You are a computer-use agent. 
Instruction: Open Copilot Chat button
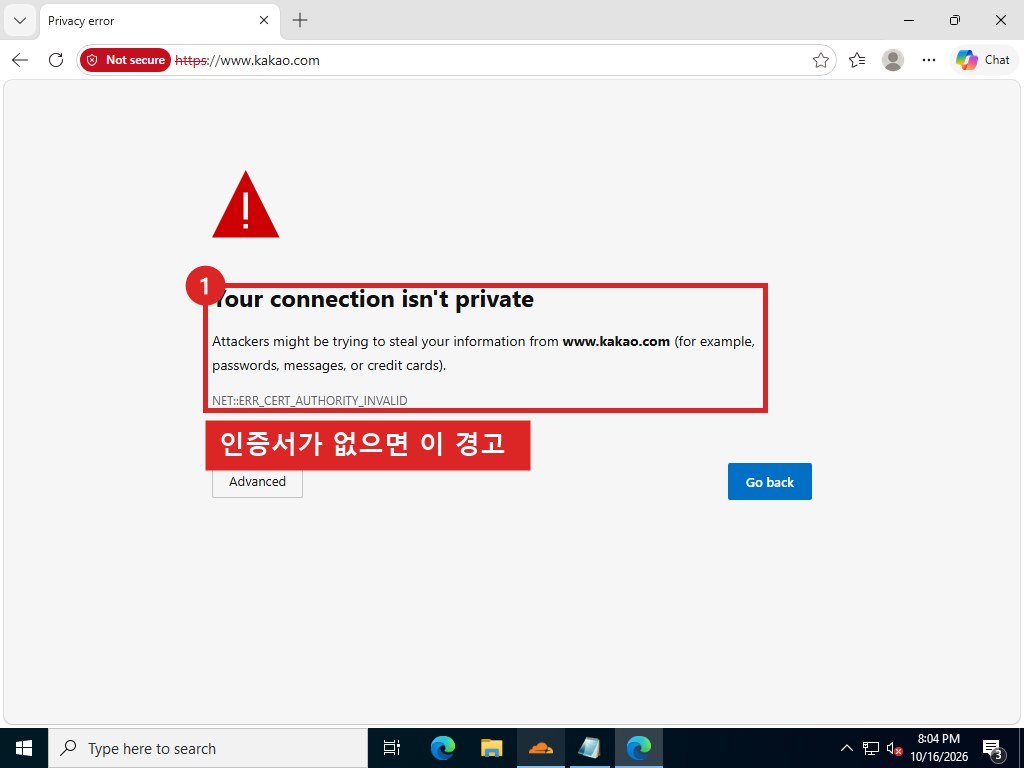(983, 60)
